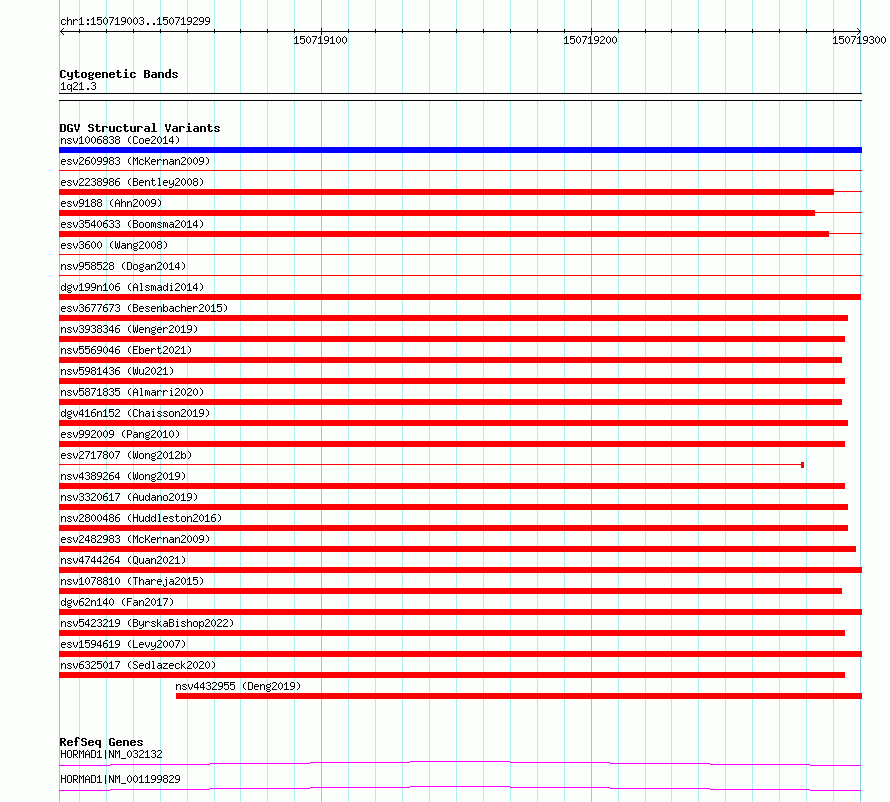Screen dimensions: 890x802
Task: Click nsv4744264 (Quan2021) label
Action: (x=123, y=560)
